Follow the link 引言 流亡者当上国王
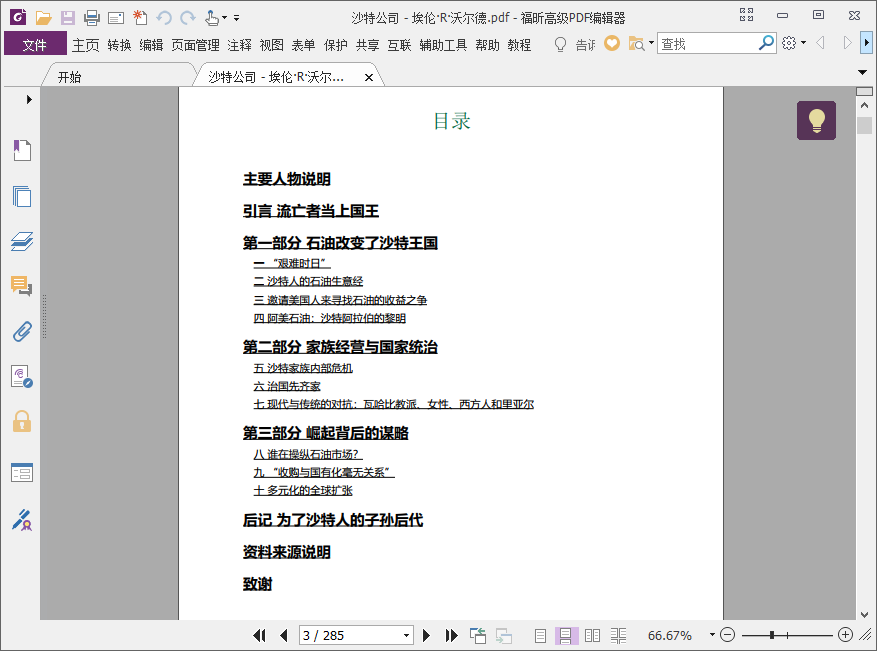Viewport: 877px width, 651px height. (310, 211)
